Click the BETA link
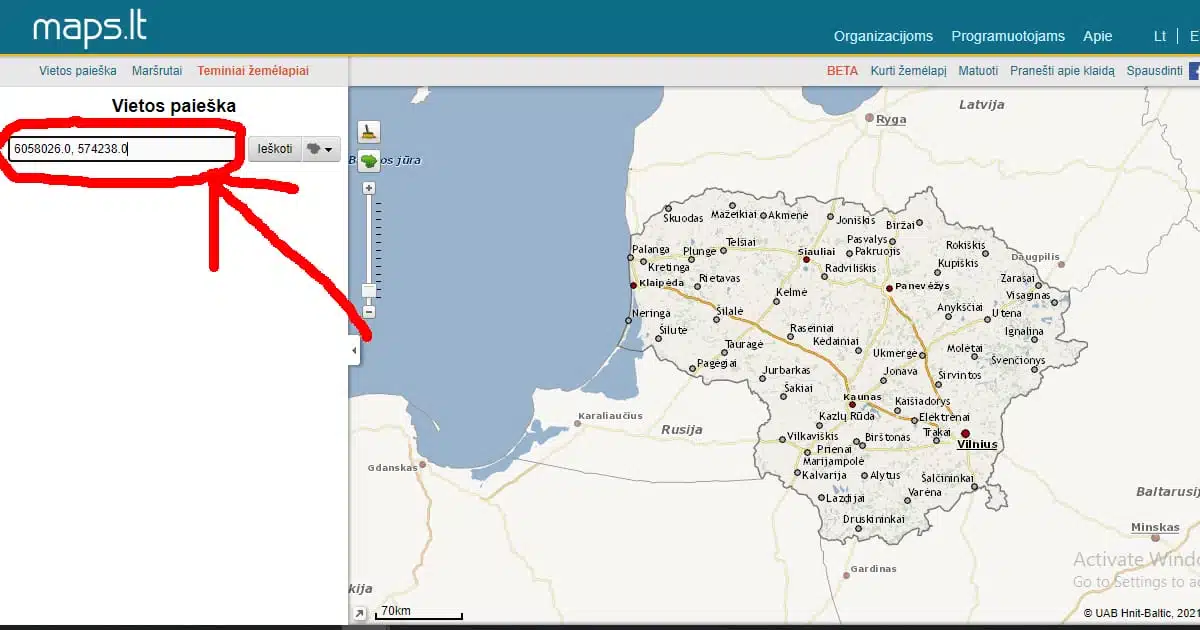 [x=842, y=71]
